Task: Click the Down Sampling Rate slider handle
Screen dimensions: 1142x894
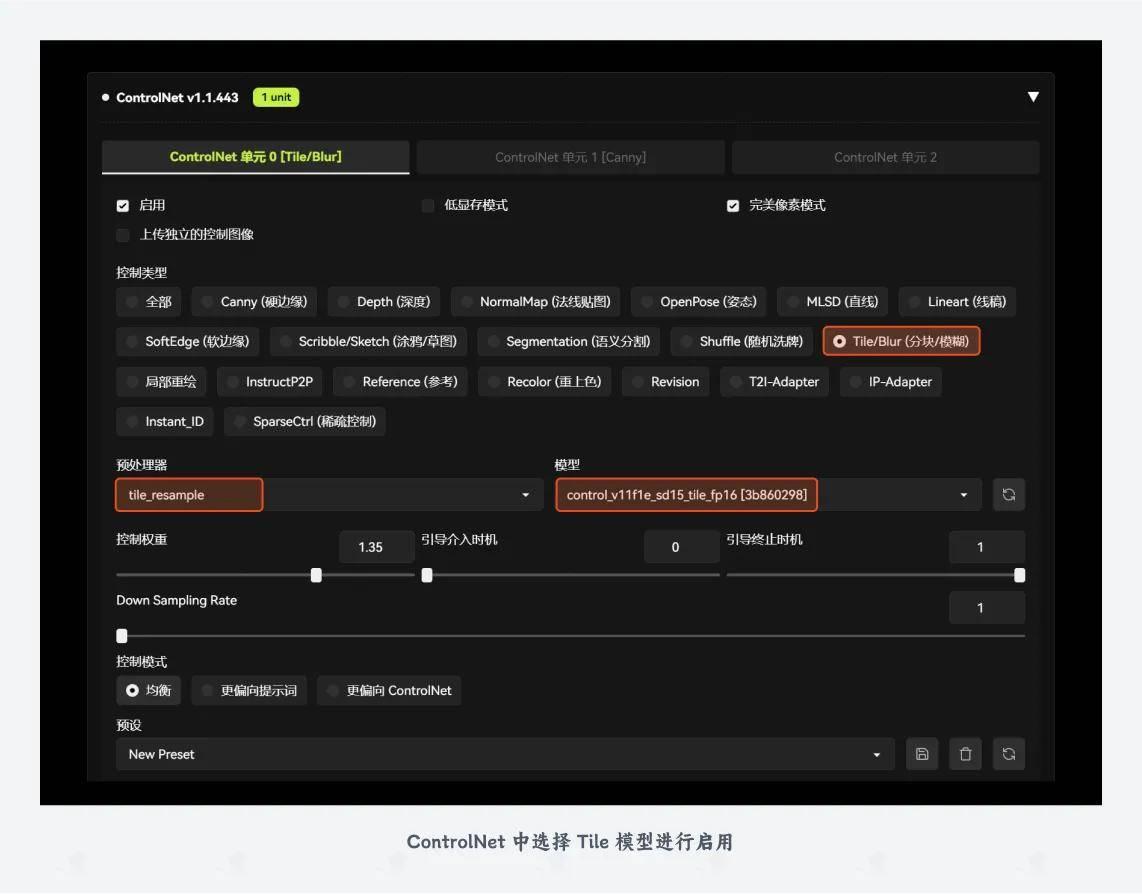Action: tap(122, 636)
